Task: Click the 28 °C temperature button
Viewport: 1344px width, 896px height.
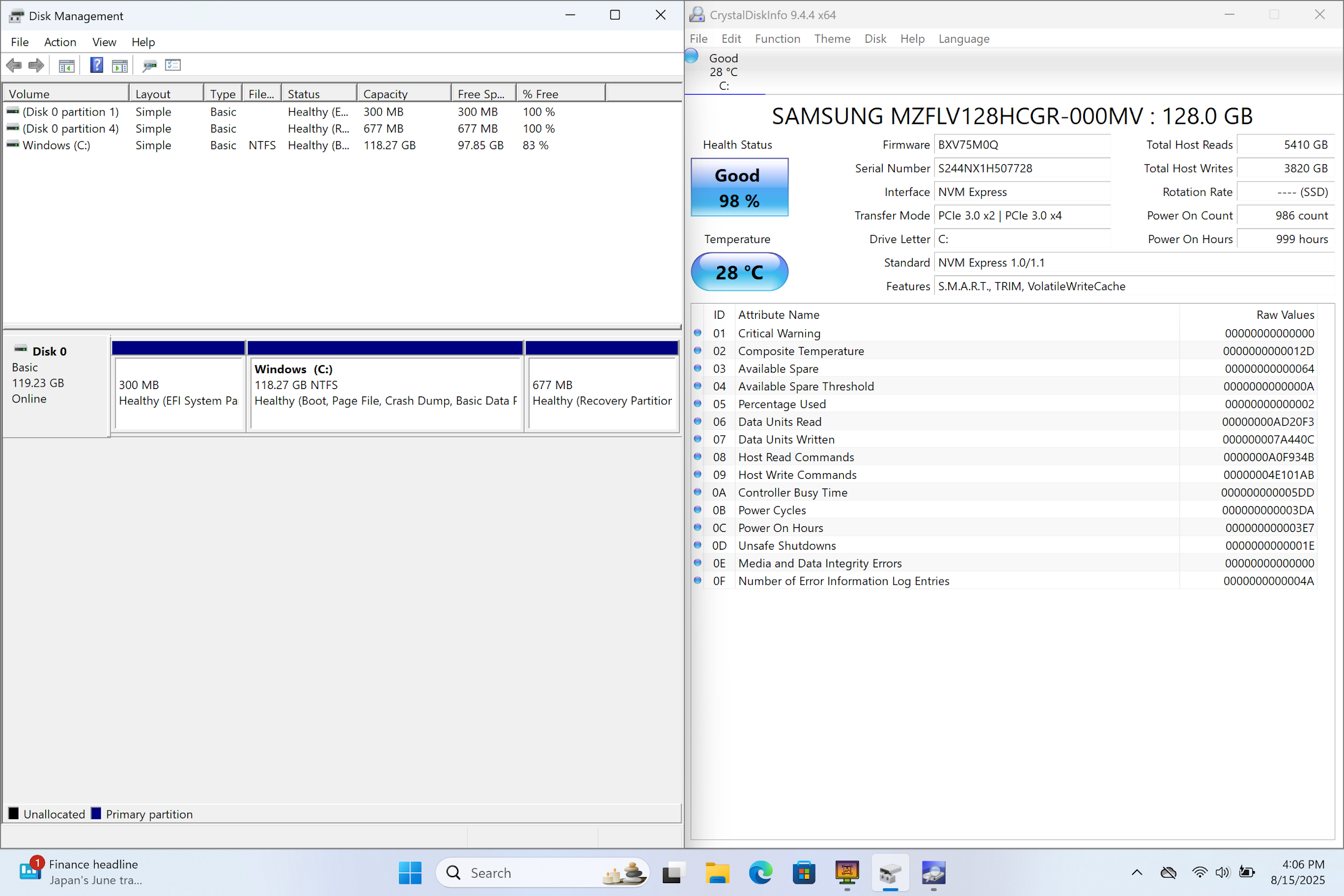Action: [x=739, y=272]
